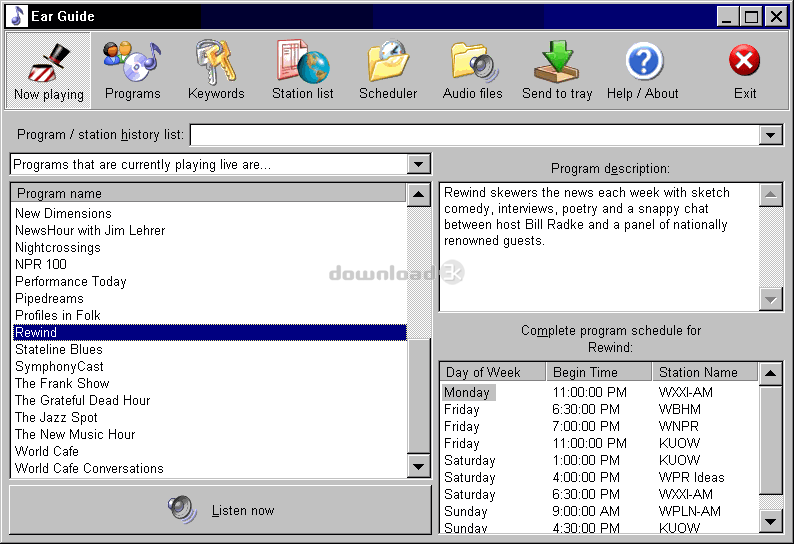Select The Grateful Dead Hour program

pyautogui.click(x=82, y=400)
